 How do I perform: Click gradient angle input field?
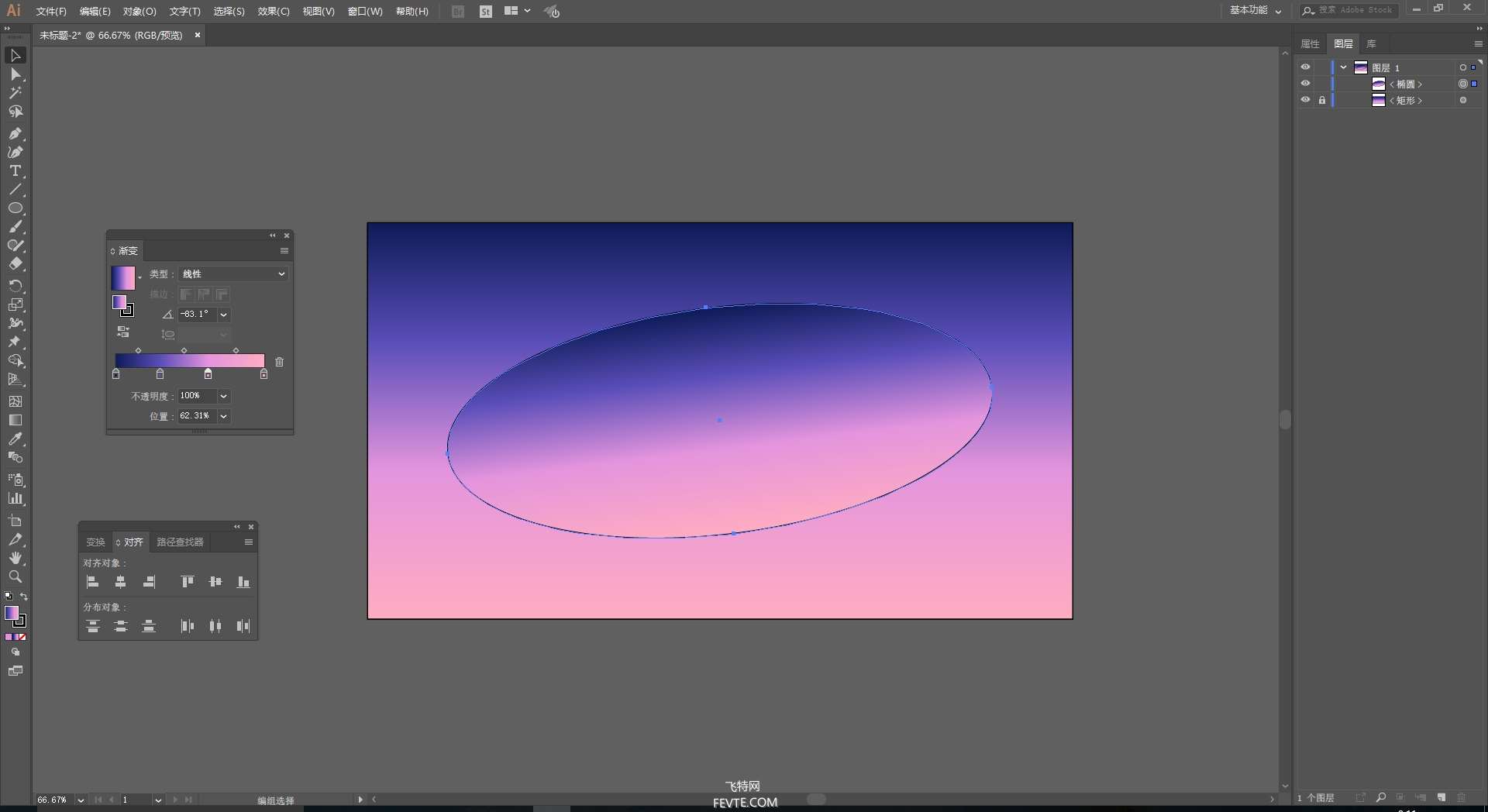198,315
